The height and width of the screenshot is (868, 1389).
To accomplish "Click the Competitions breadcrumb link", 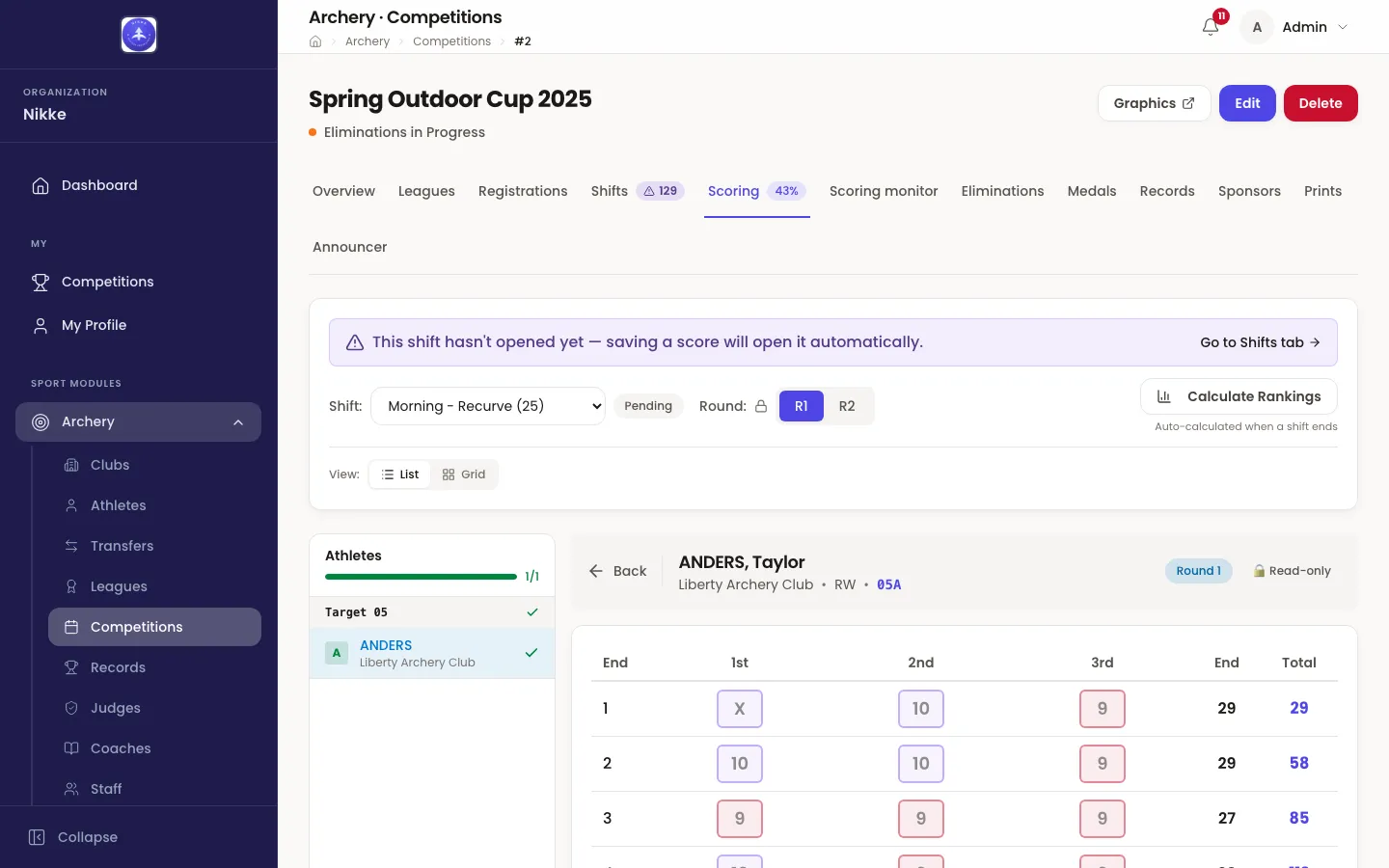I will (x=451, y=41).
